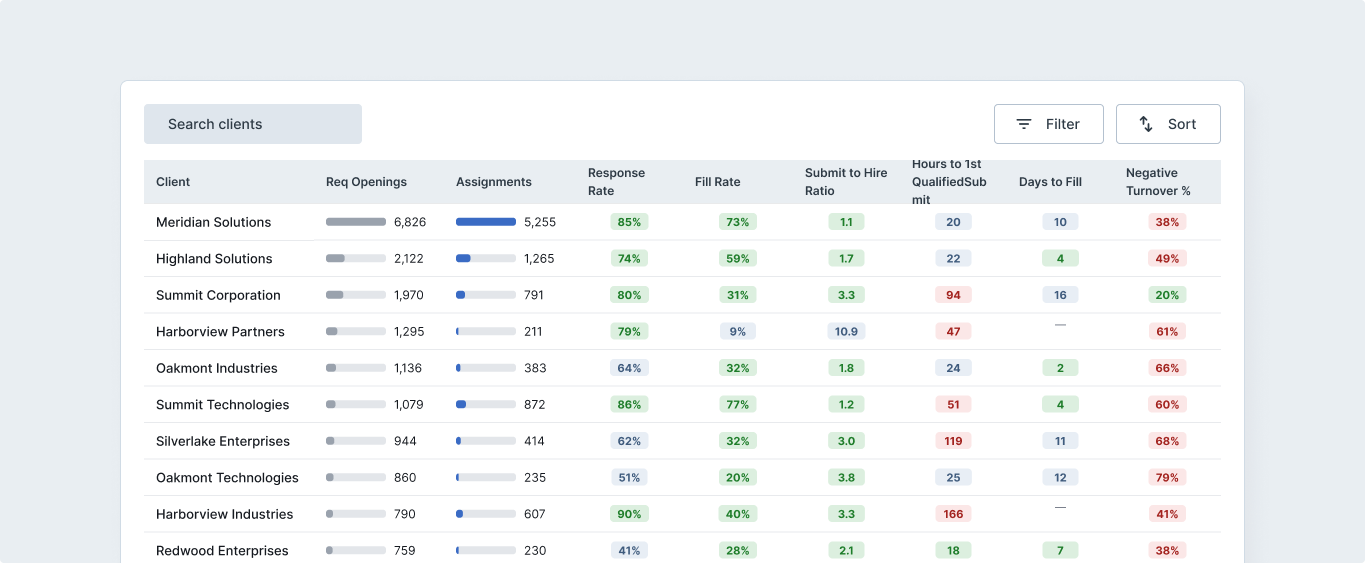Select Negative Turnover % header
The width and height of the screenshot is (1365, 563).
(x=1158, y=182)
